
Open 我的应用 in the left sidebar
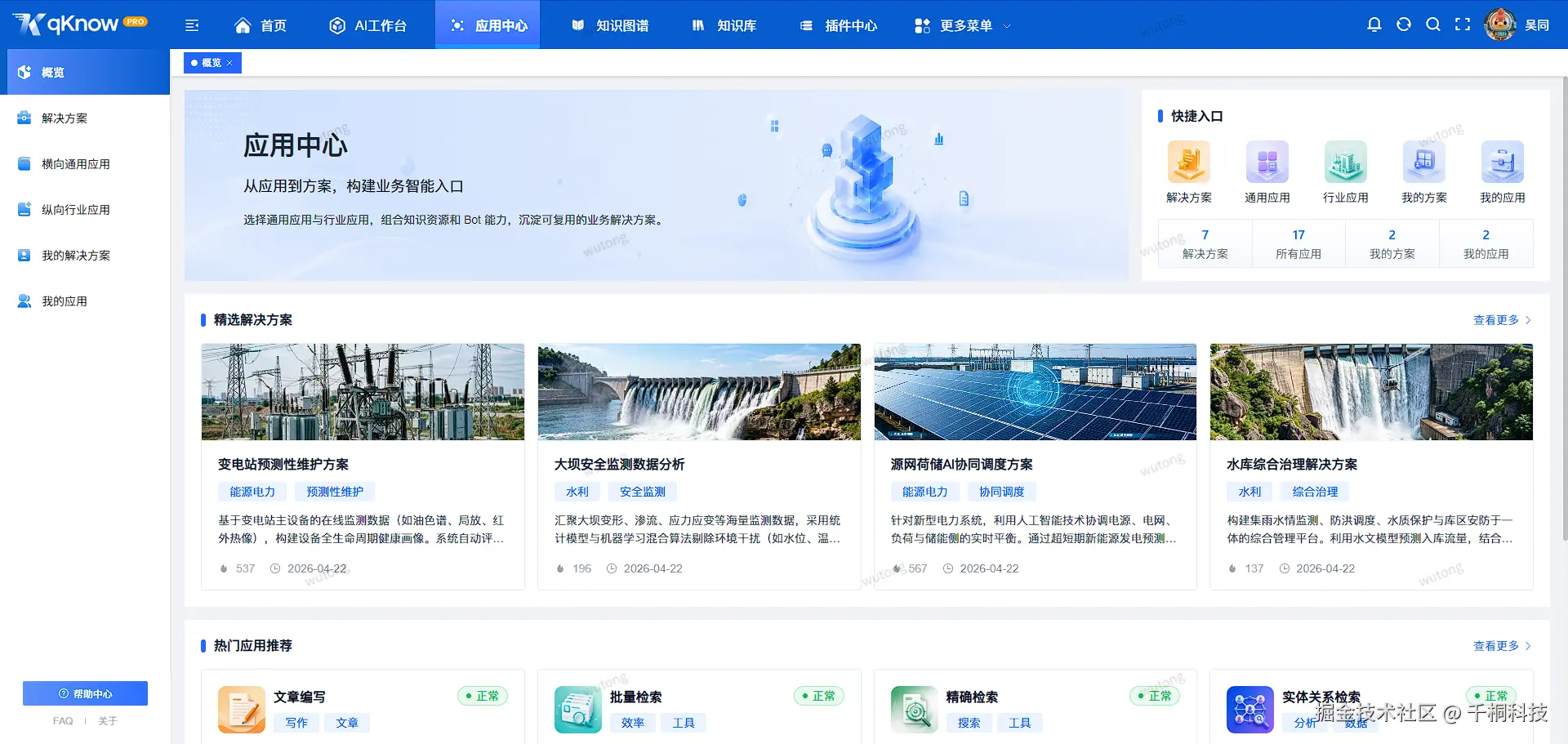pyautogui.click(x=85, y=301)
